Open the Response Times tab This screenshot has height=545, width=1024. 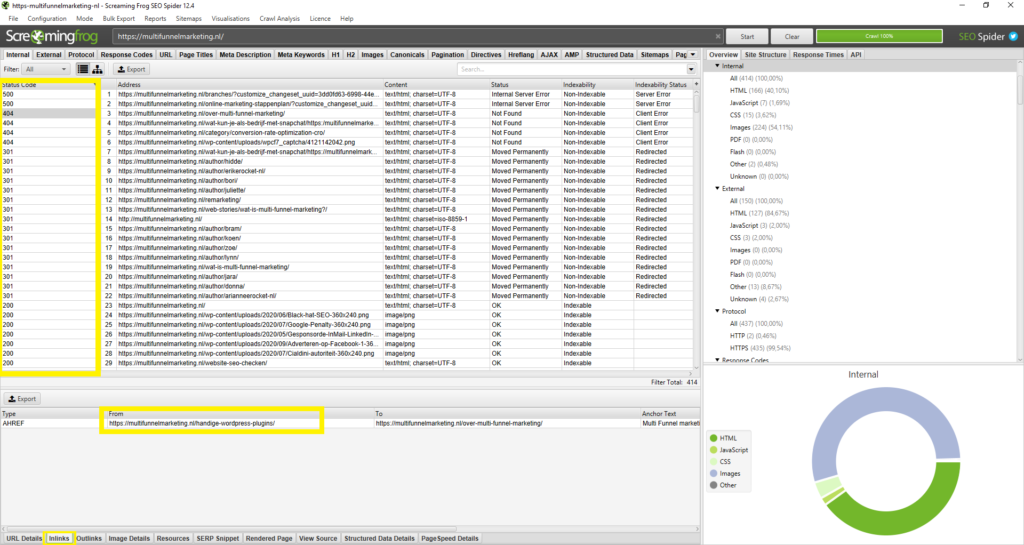click(x=818, y=55)
